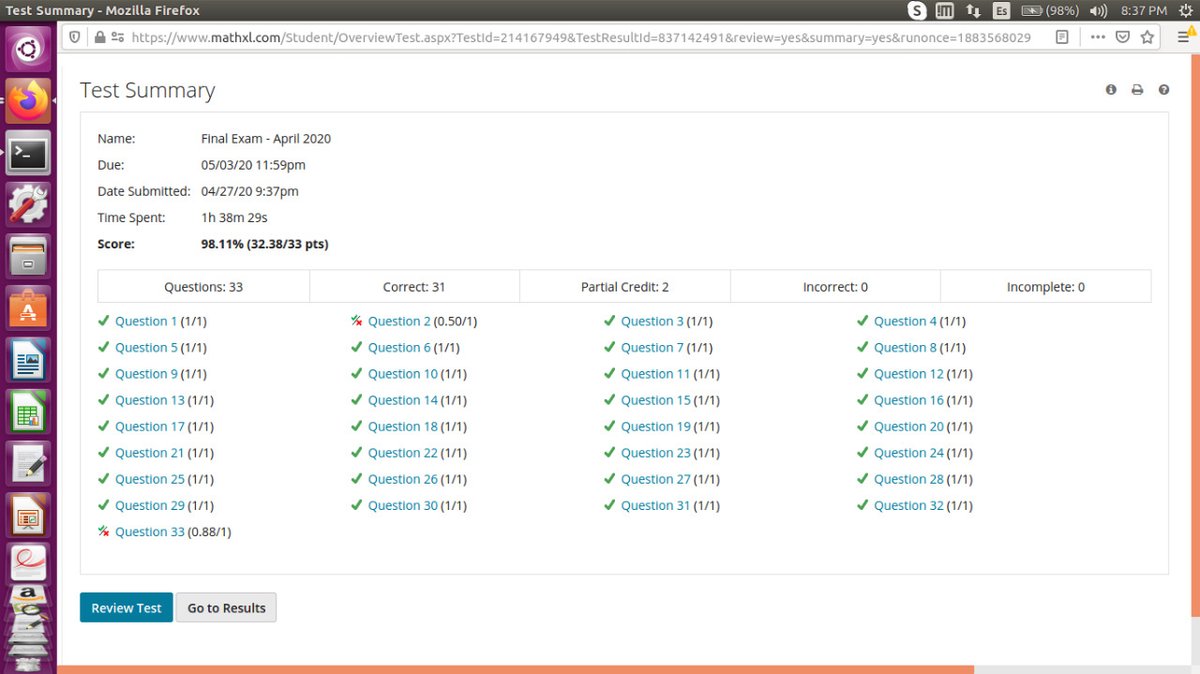The image size is (1200, 674).
Task: Open the text editor dock icon
Action: tap(28, 465)
